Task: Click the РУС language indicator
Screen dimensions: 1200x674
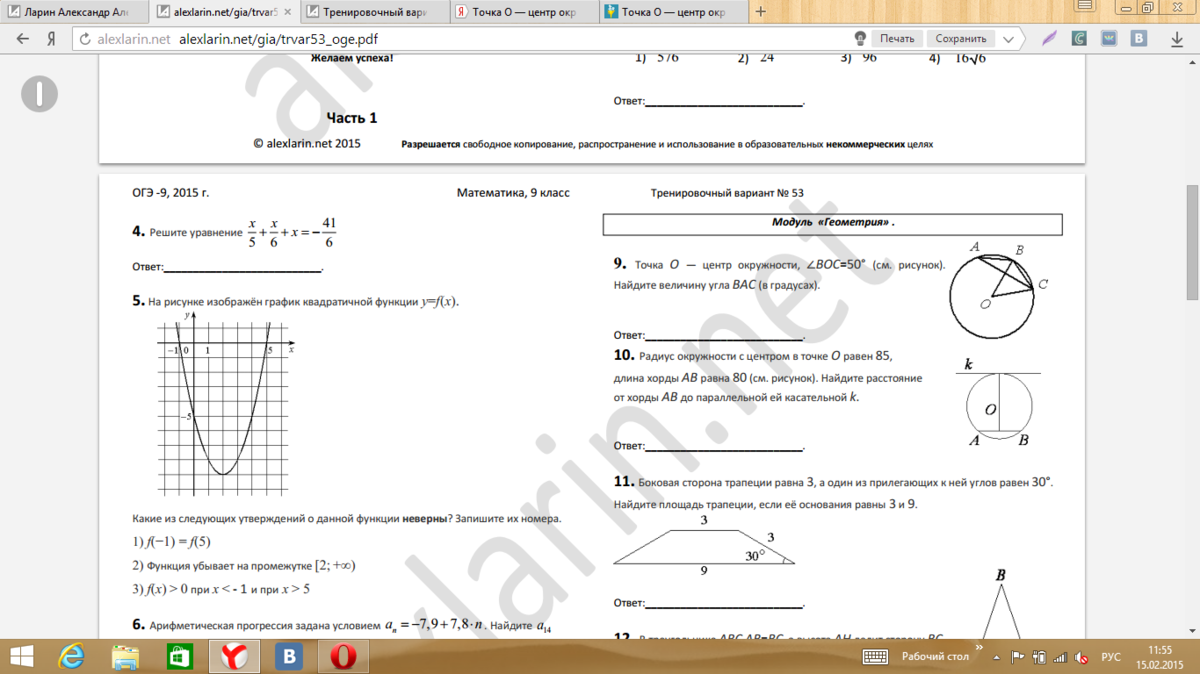Action: (x=1110, y=657)
